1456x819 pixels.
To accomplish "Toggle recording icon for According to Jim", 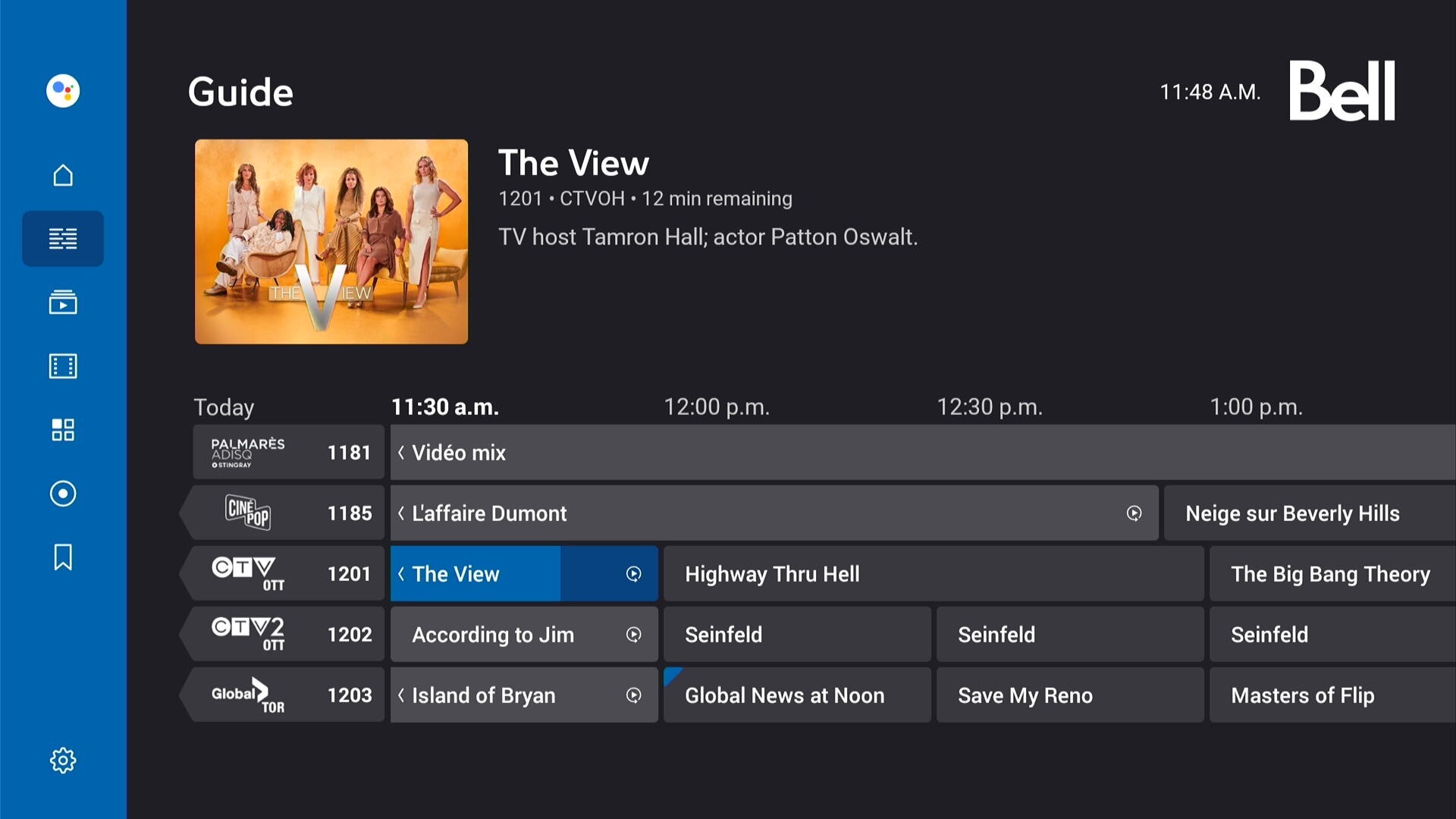I will point(633,634).
